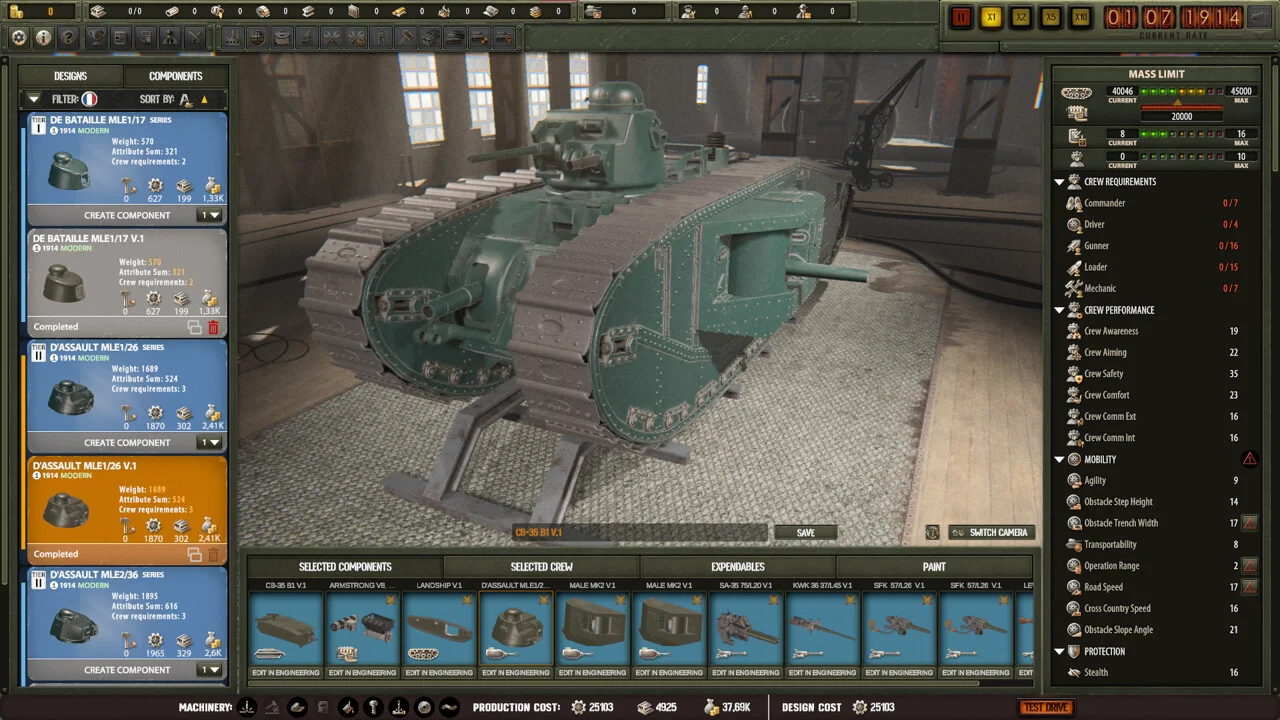The width and height of the screenshot is (1280, 720).
Task: Open the Paint tab
Action: coord(933,566)
